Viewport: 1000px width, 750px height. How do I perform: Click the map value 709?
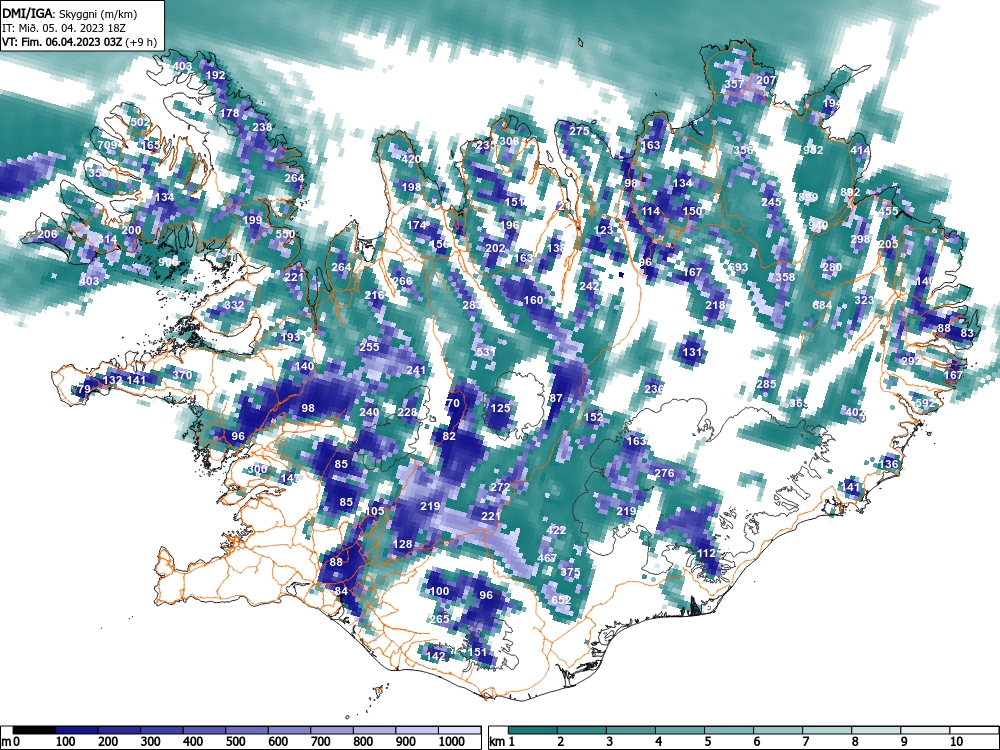click(x=107, y=145)
